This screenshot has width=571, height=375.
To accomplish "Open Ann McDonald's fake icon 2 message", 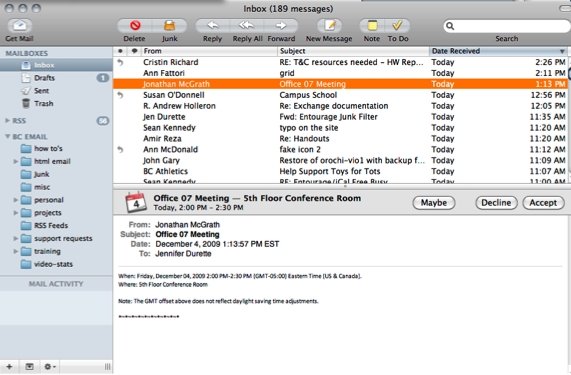I will pyautogui.click(x=340, y=150).
